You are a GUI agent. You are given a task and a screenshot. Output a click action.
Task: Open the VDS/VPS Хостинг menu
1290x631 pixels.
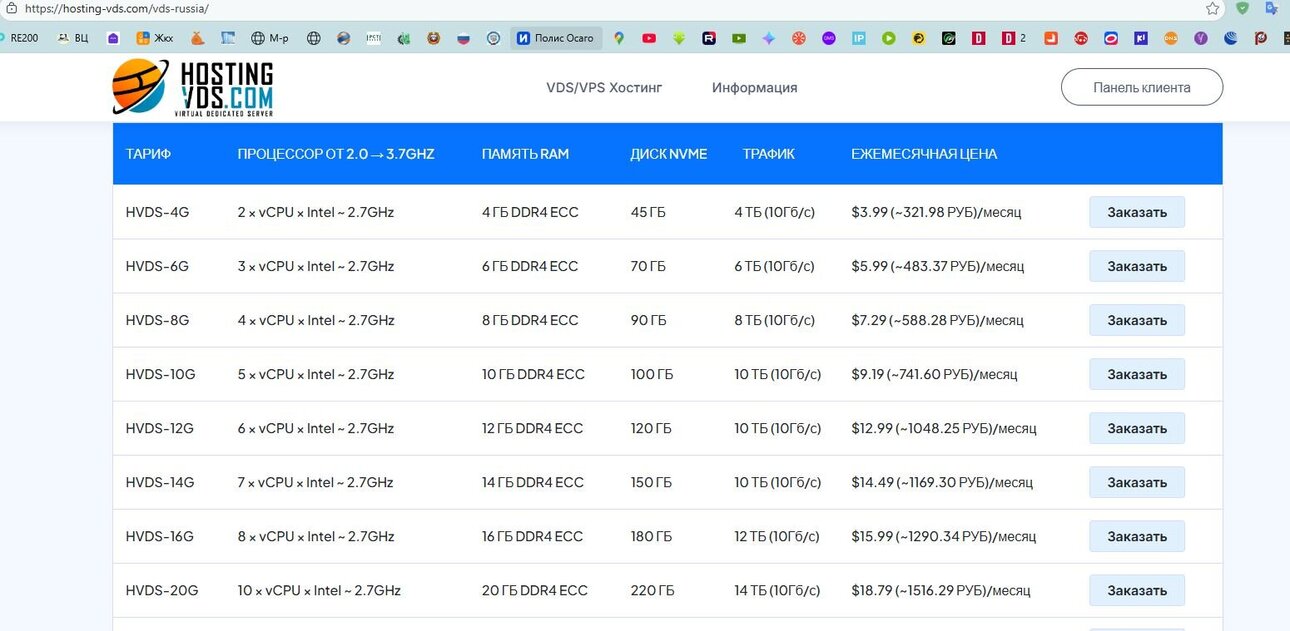tap(604, 87)
